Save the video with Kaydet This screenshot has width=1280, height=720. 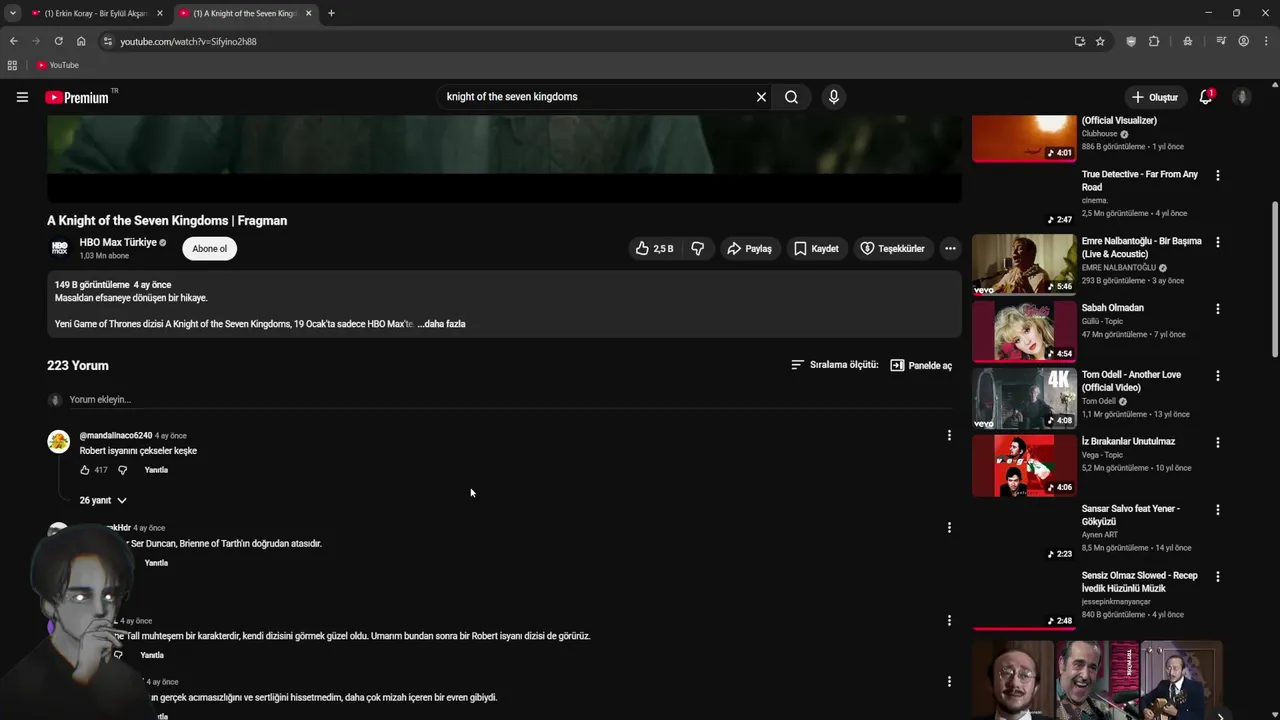(816, 248)
